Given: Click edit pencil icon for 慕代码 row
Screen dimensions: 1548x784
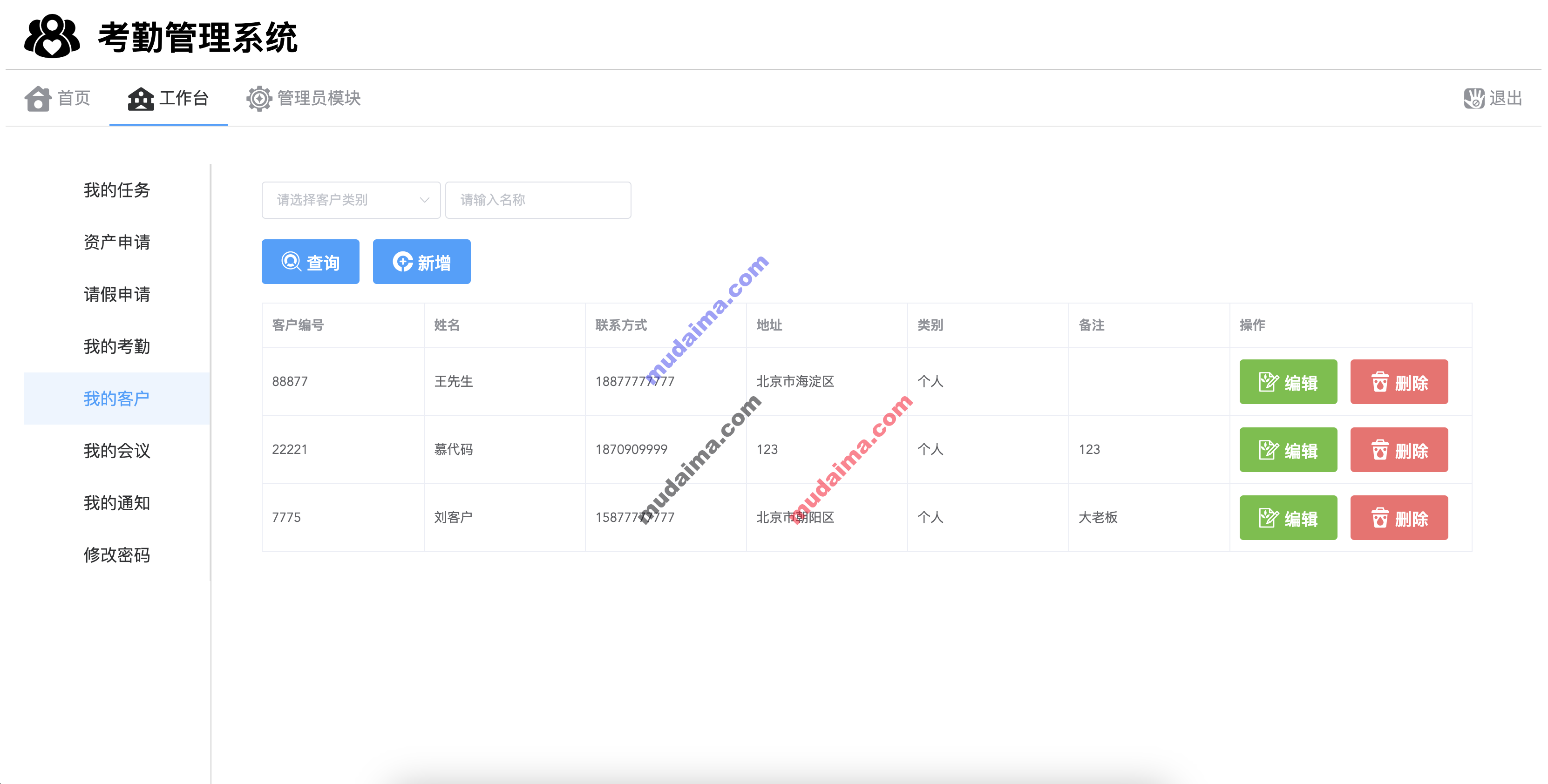Looking at the screenshot, I should (1269, 450).
